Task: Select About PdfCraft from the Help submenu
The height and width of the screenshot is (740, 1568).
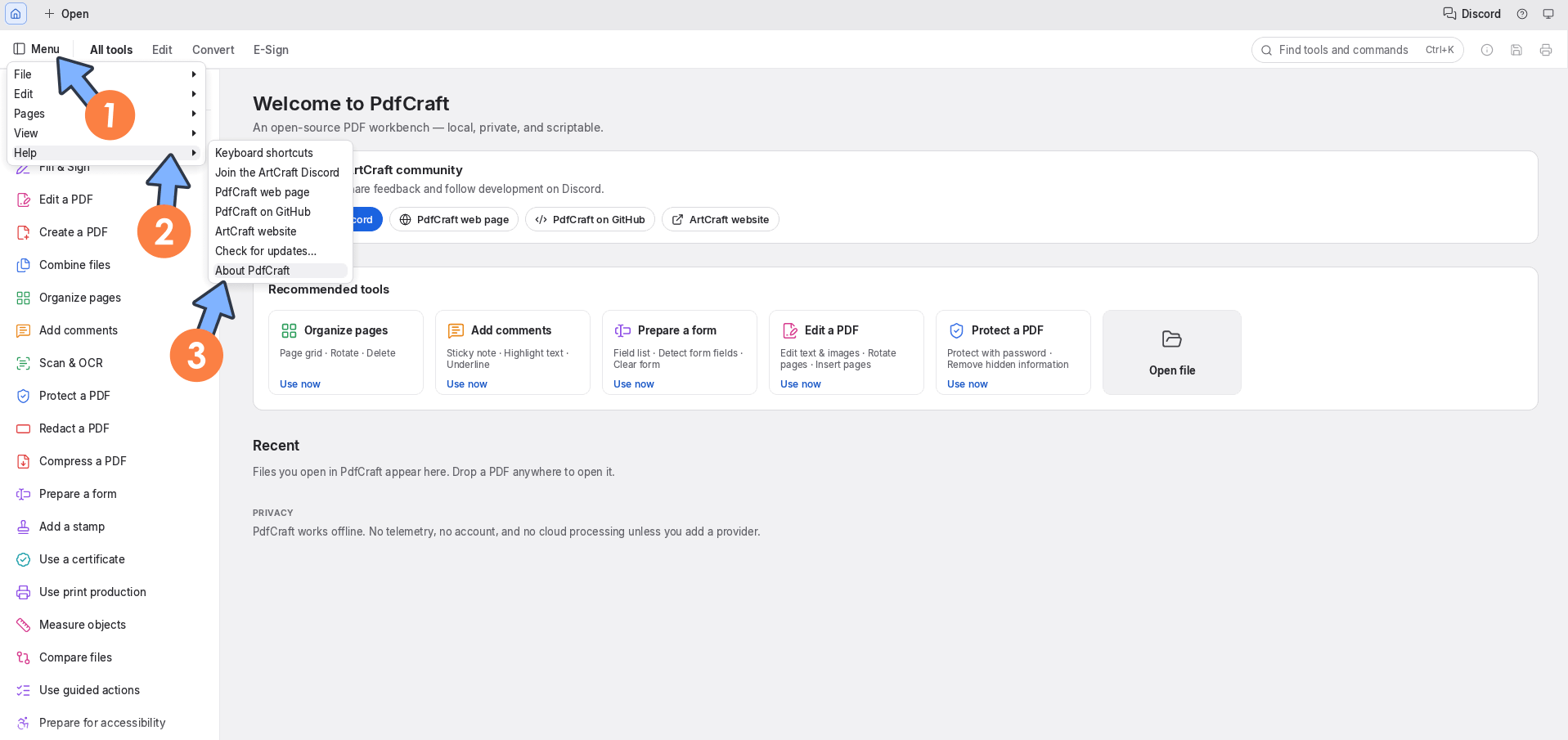Action: (x=281, y=271)
